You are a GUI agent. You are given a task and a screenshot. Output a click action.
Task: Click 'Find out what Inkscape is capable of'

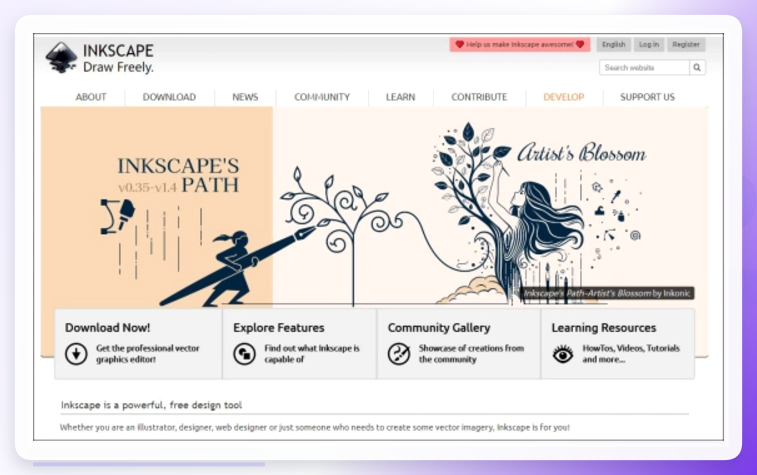tap(312, 354)
